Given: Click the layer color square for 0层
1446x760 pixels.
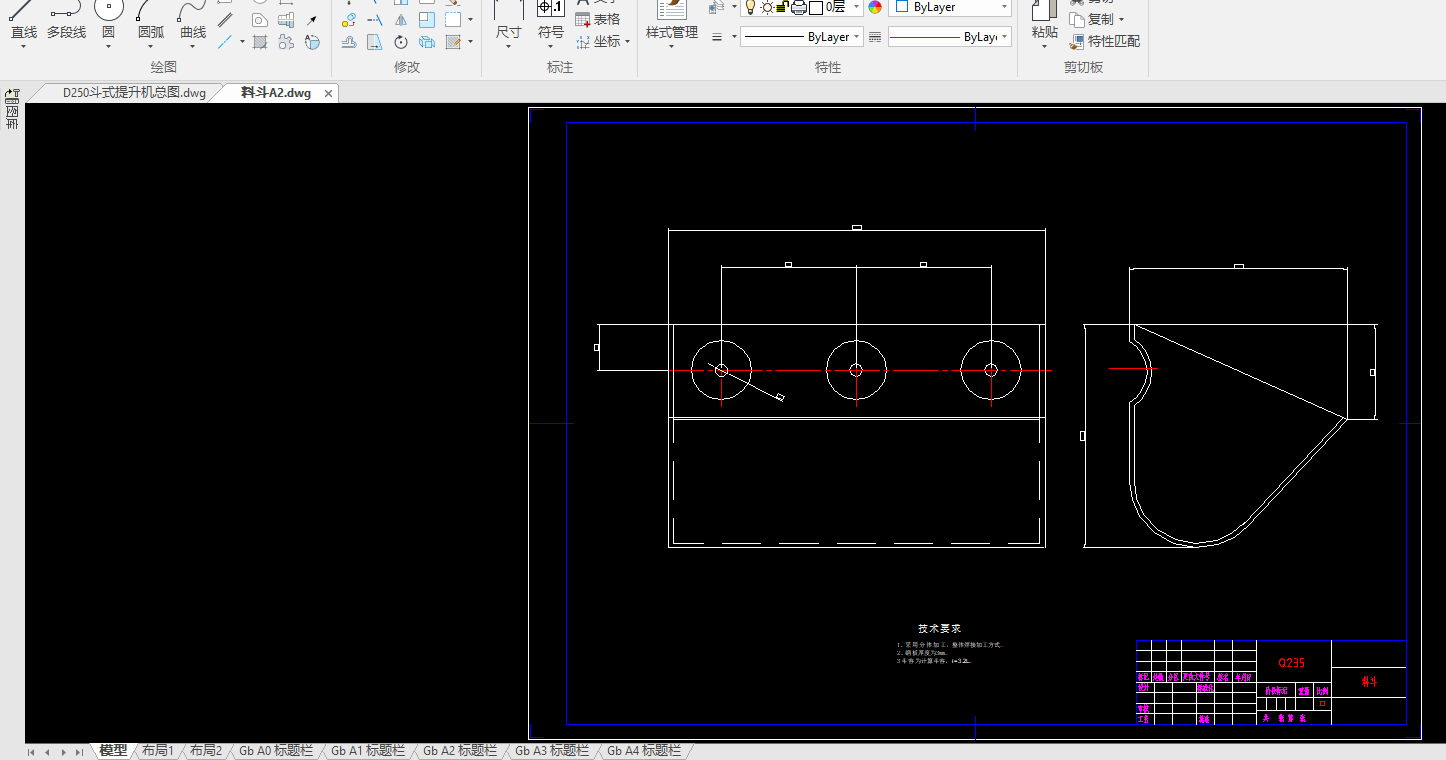Looking at the screenshot, I should click(x=816, y=7).
